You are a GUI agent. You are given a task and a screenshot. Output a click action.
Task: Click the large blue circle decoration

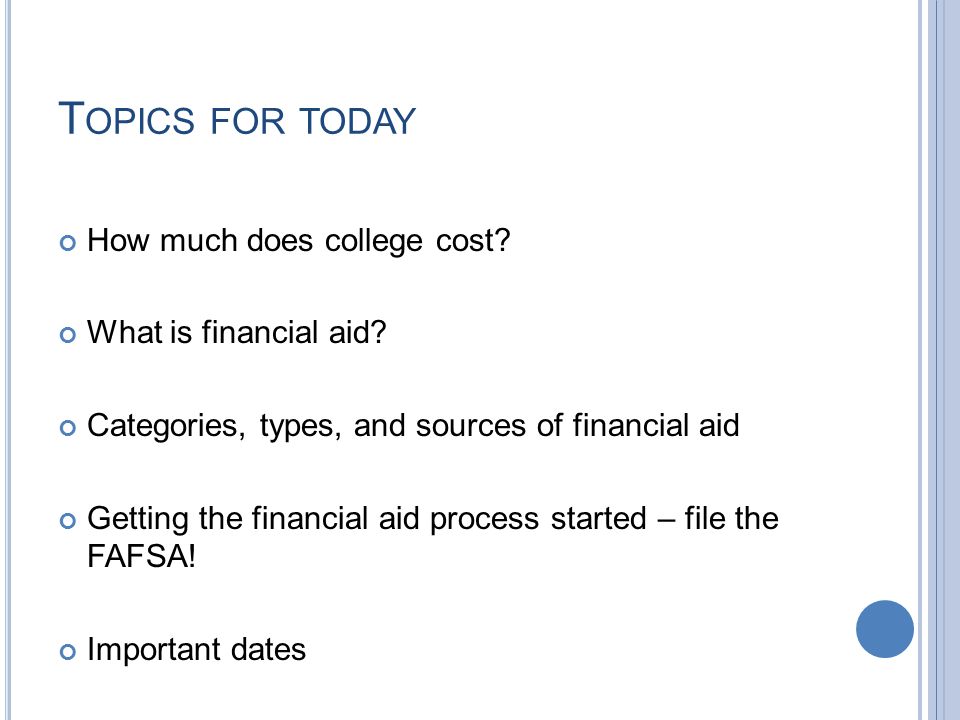tap(885, 629)
